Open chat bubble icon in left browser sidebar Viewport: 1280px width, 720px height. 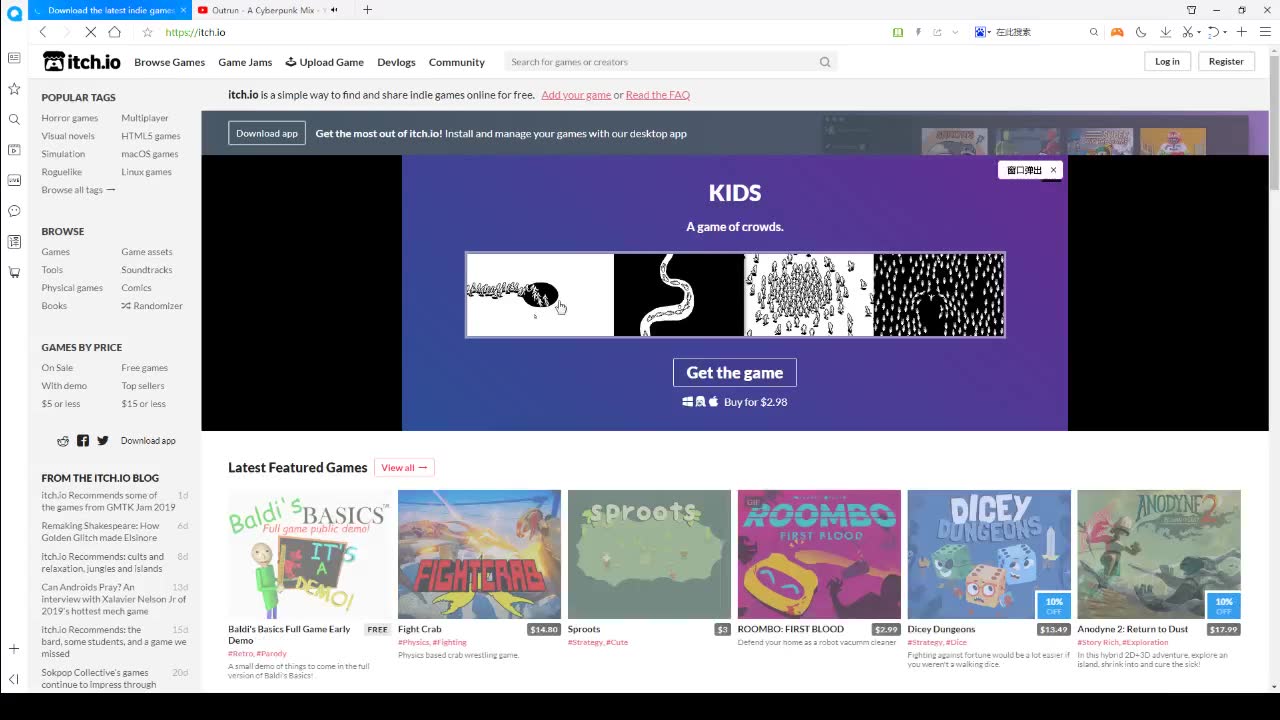(14, 211)
